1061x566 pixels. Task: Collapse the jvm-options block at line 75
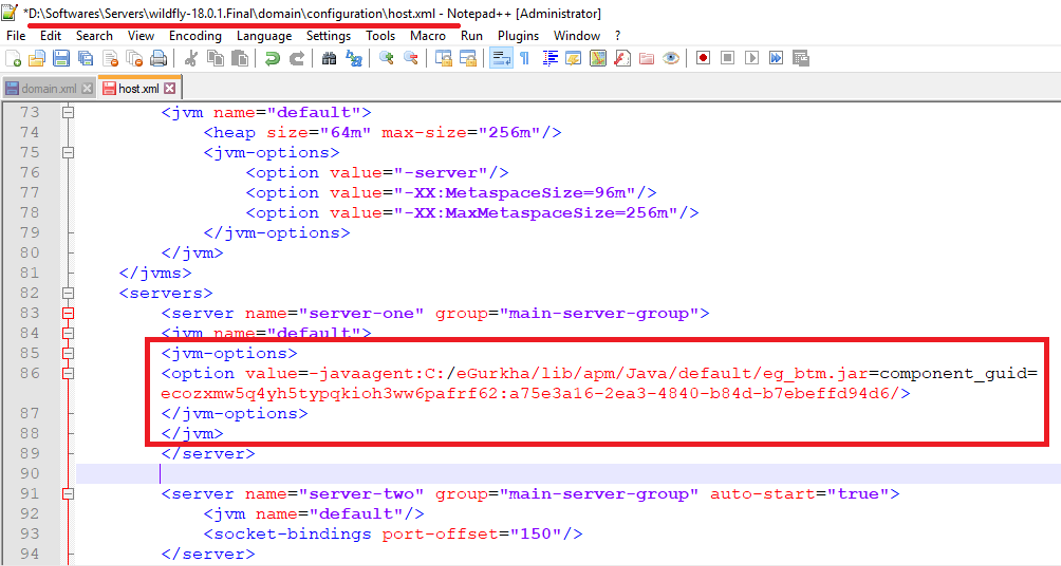(68, 152)
